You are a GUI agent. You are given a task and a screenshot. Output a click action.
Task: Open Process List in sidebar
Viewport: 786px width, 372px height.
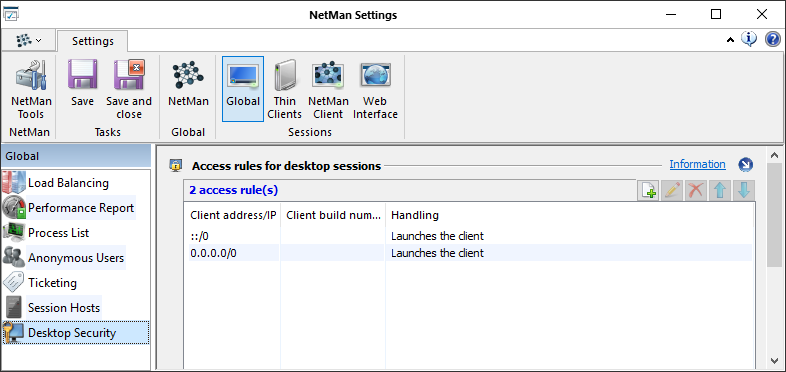58,233
